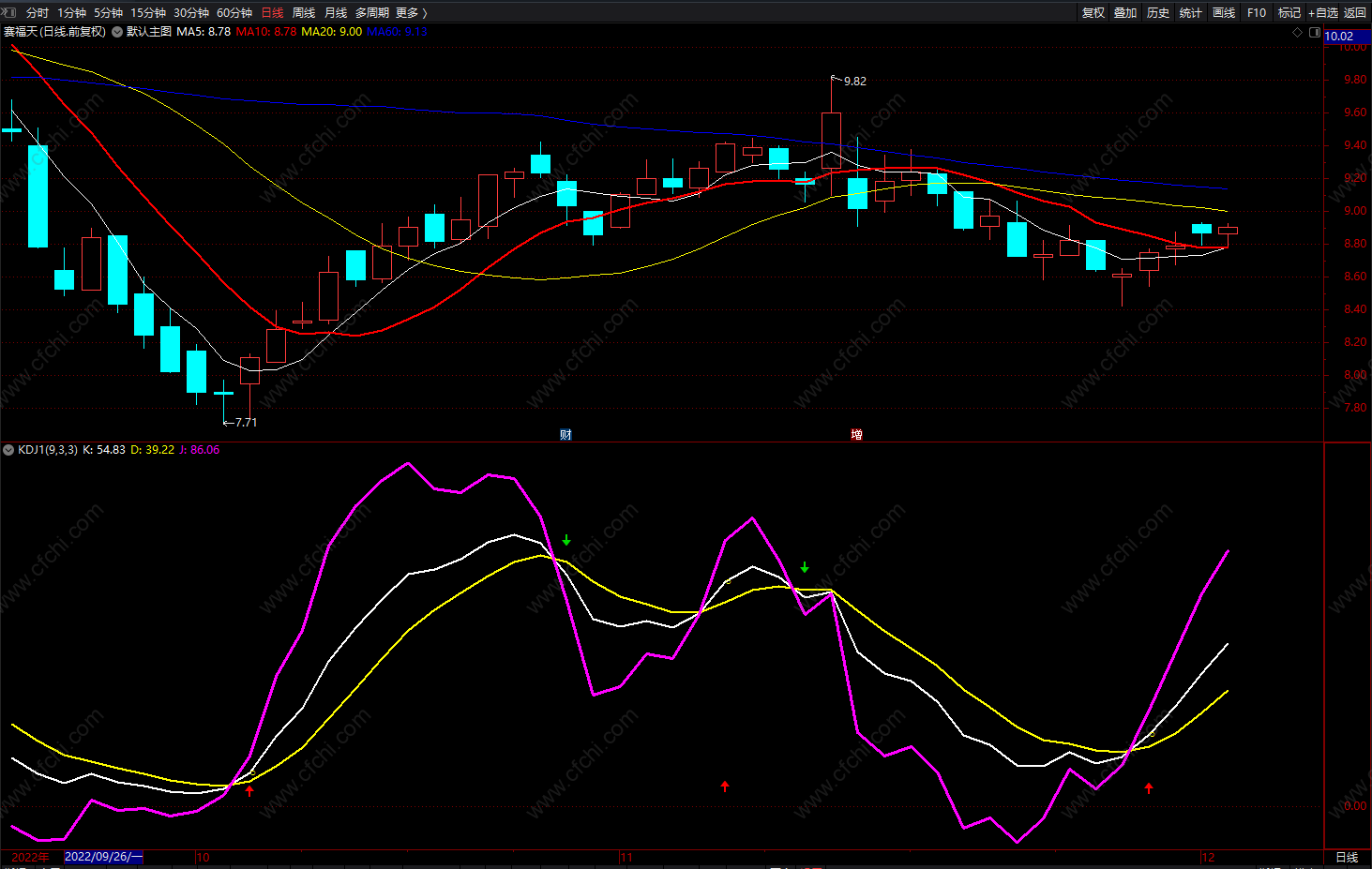Open main chart indicator dropdown arrow
Viewport: 1372px width, 869px height.
[x=117, y=31]
